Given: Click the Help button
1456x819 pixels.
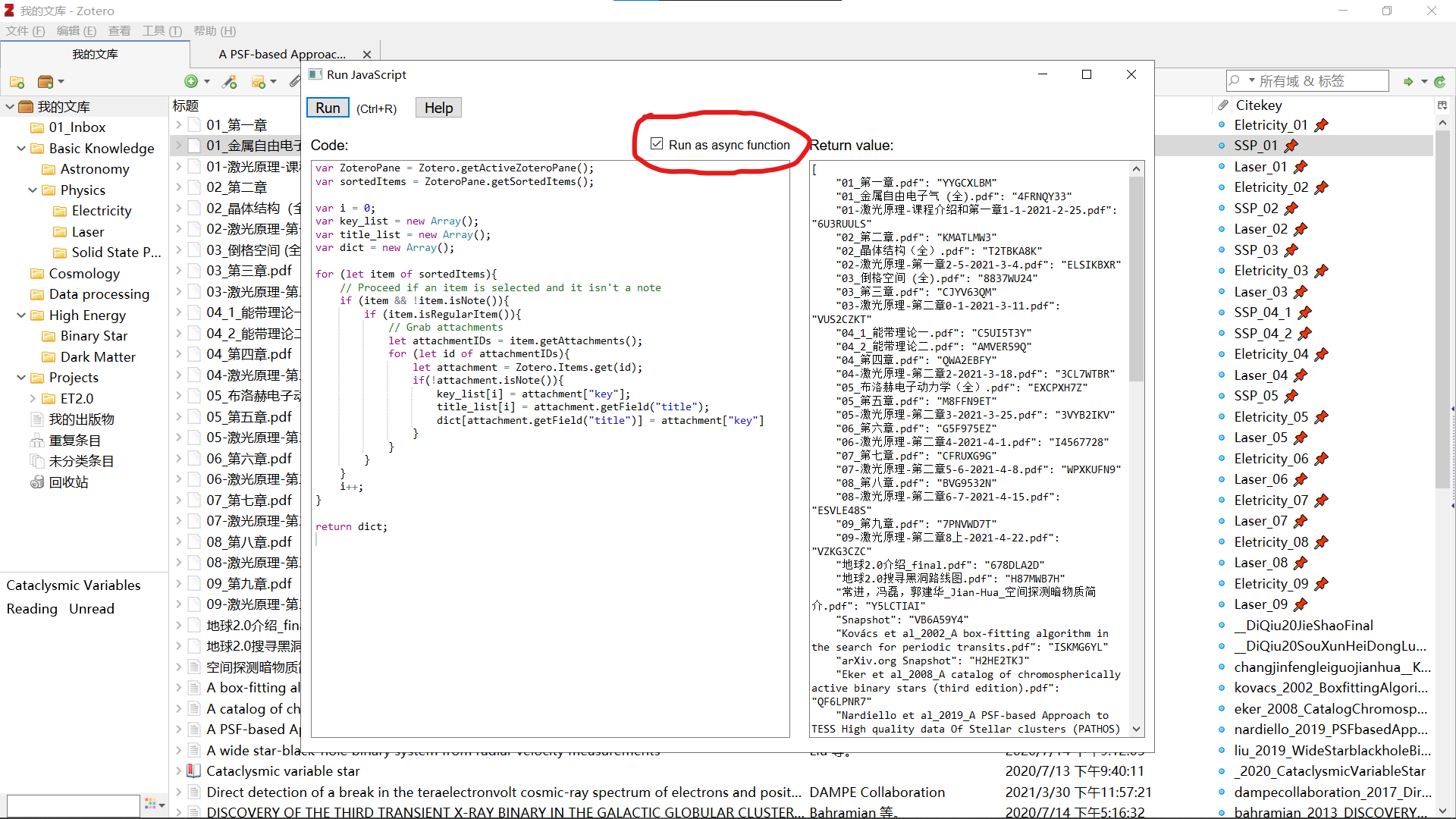Looking at the screenshot, I should coord(438,108).
